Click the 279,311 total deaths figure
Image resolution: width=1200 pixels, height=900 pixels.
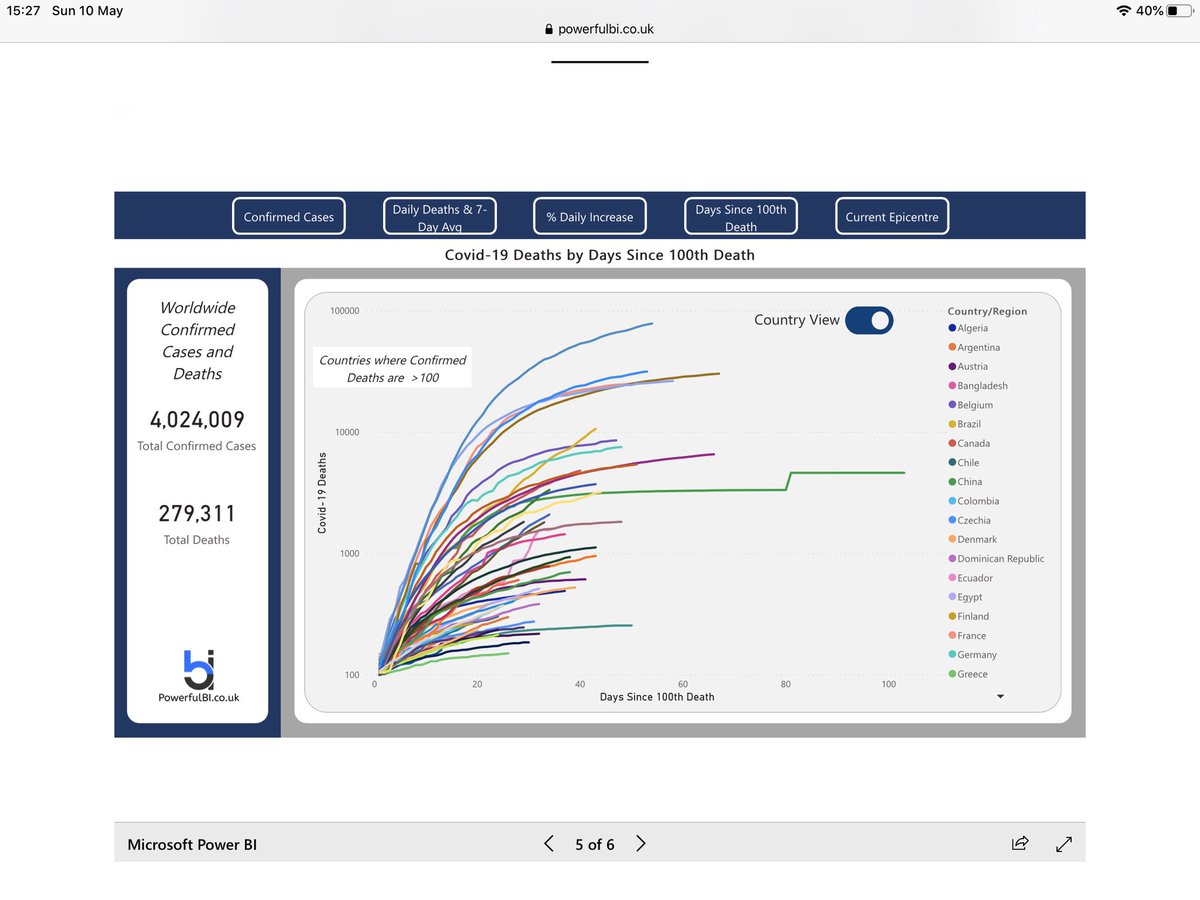[197, 514]
